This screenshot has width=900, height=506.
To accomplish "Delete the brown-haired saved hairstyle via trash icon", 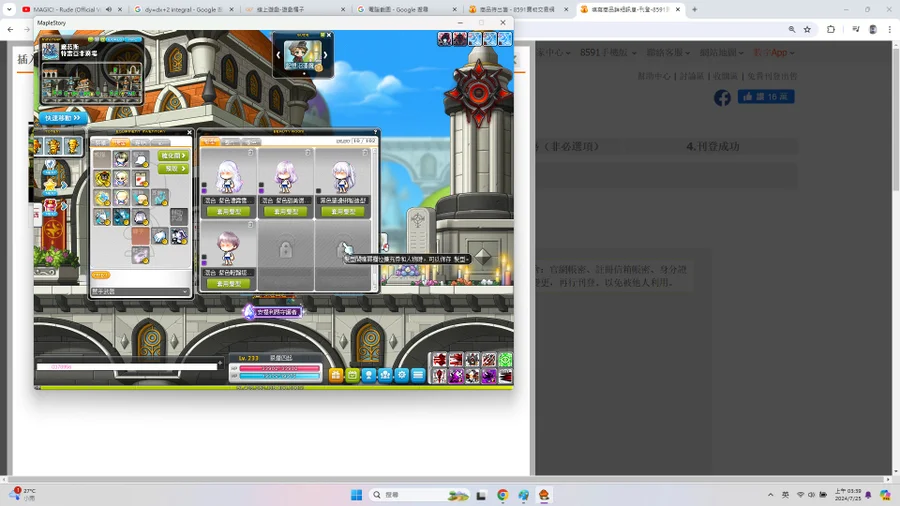I will (x=251, y=226).
